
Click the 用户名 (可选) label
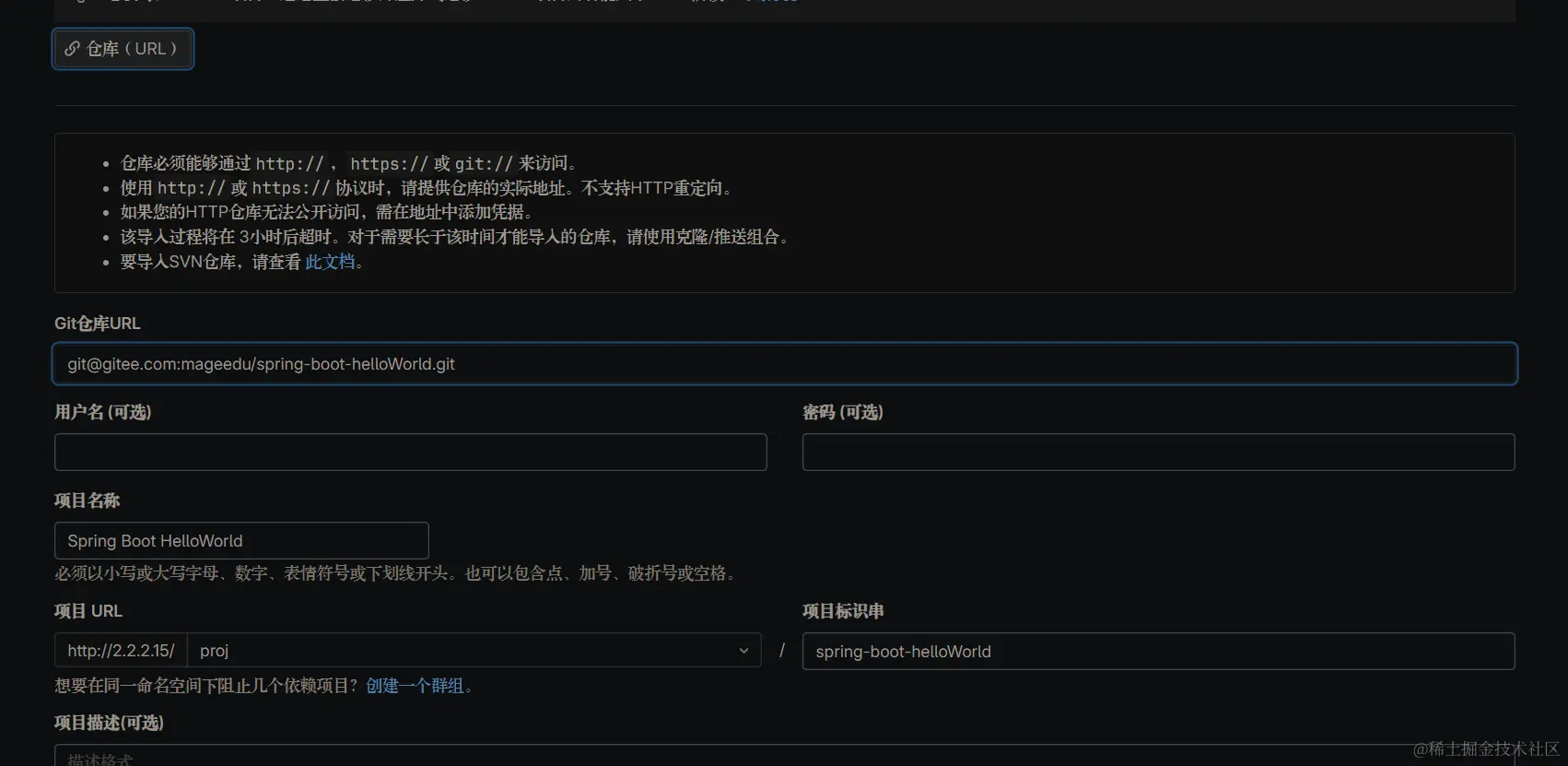click(x=103, y=412)
